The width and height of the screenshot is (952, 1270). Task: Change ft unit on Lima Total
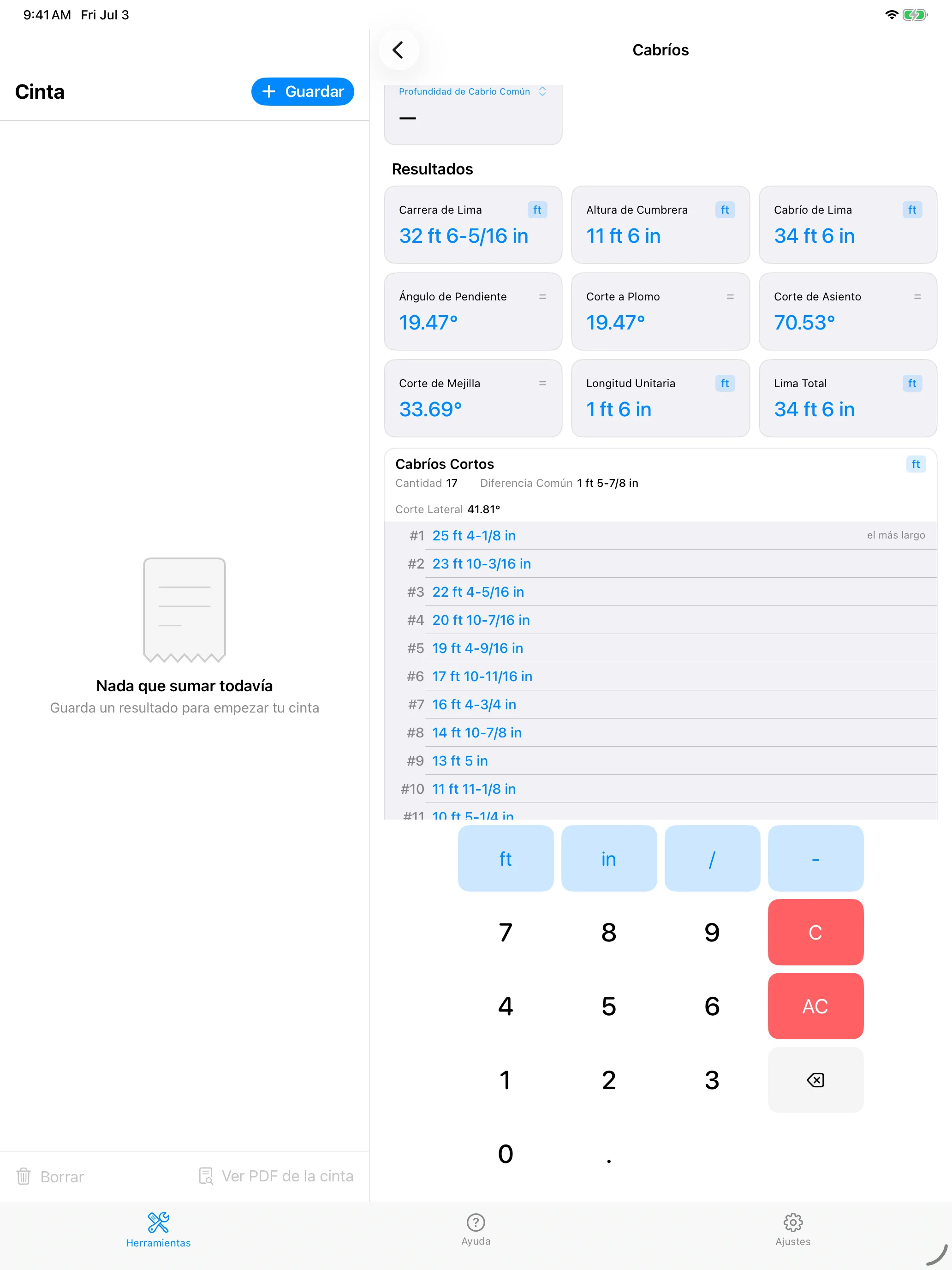click(912, 383)
